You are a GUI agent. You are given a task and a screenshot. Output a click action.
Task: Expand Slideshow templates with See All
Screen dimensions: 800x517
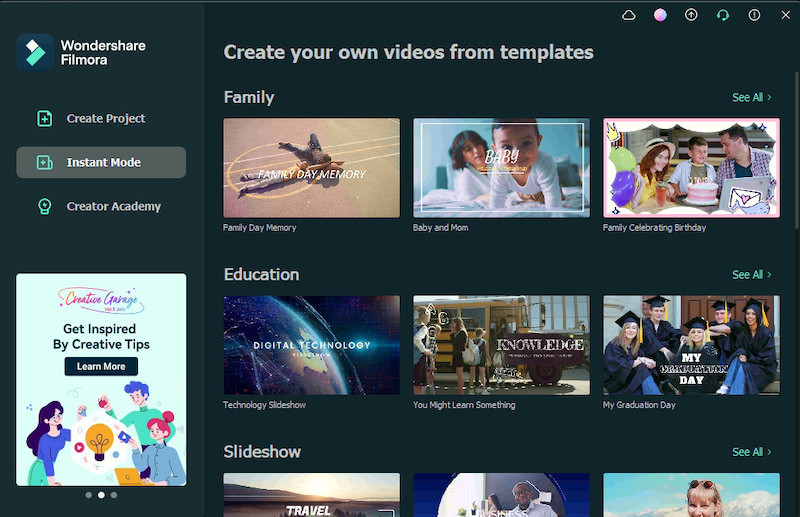[752, 452]
